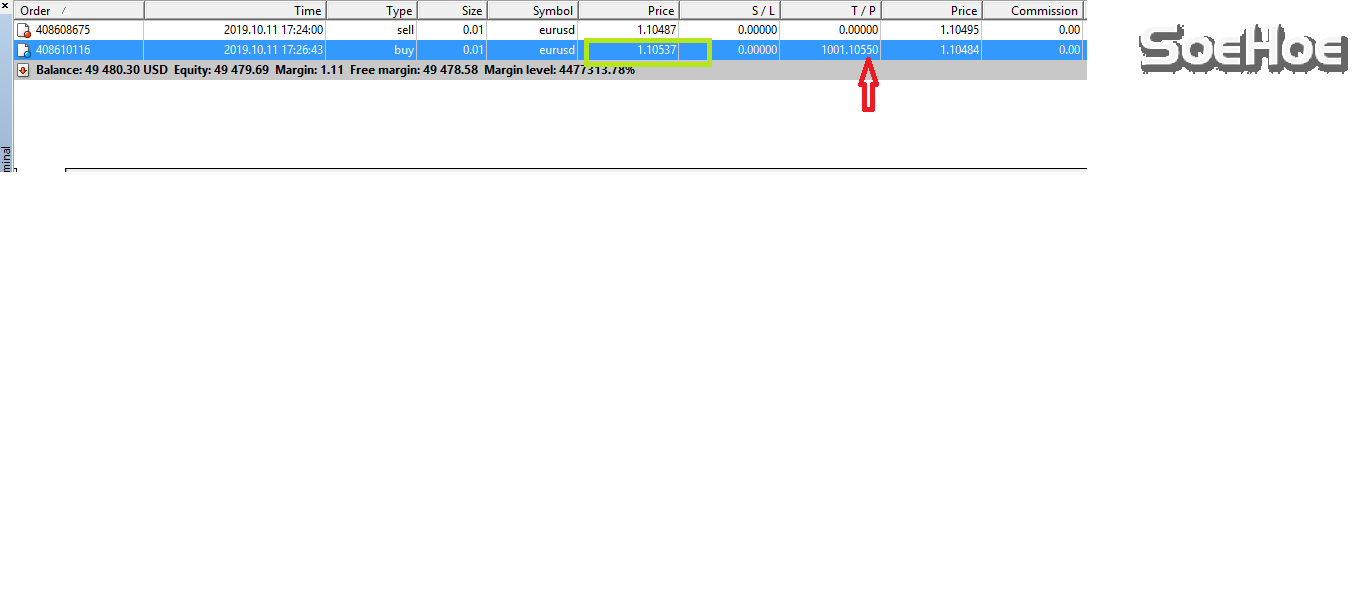This screenshot has height=600, width=1360.
Task: Click the SoeHoe watermark logo
Action: coord(1244,50)
